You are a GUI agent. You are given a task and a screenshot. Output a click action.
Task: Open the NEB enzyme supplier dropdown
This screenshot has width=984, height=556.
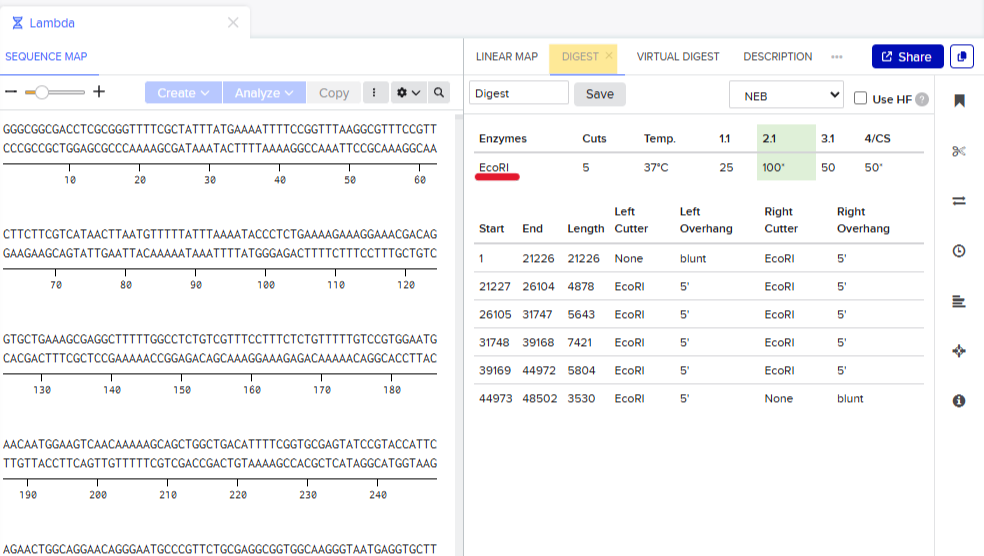point(786,95)
